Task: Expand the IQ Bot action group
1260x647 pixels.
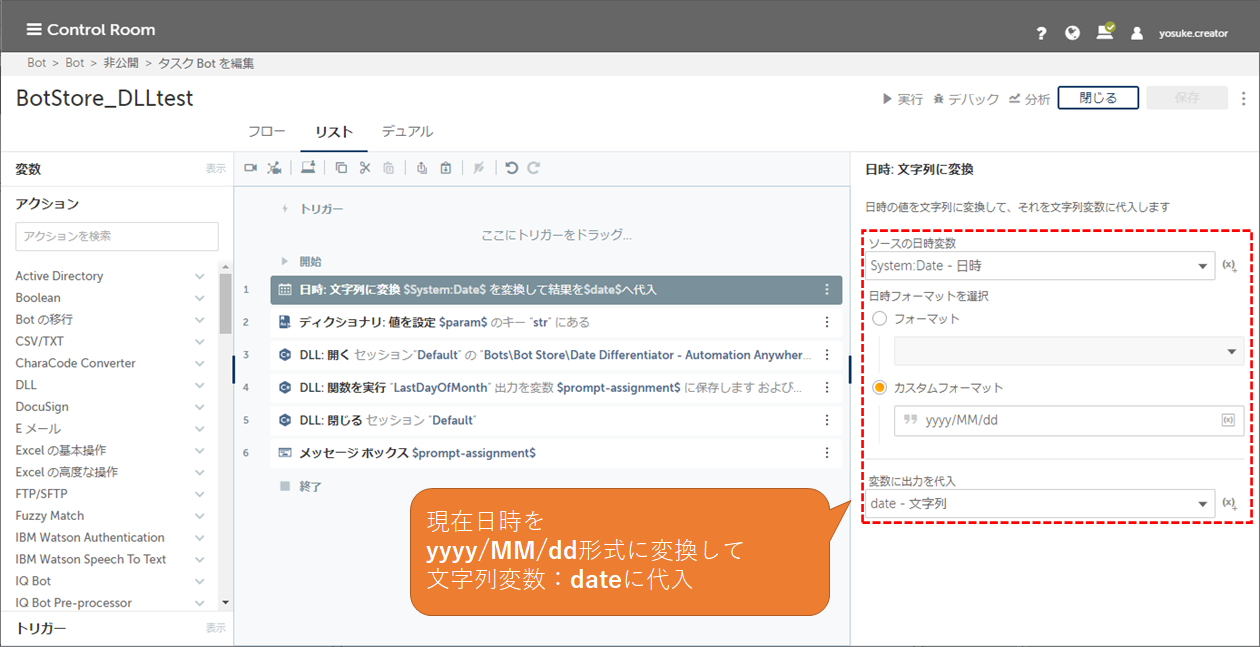Action: [200, 581]
